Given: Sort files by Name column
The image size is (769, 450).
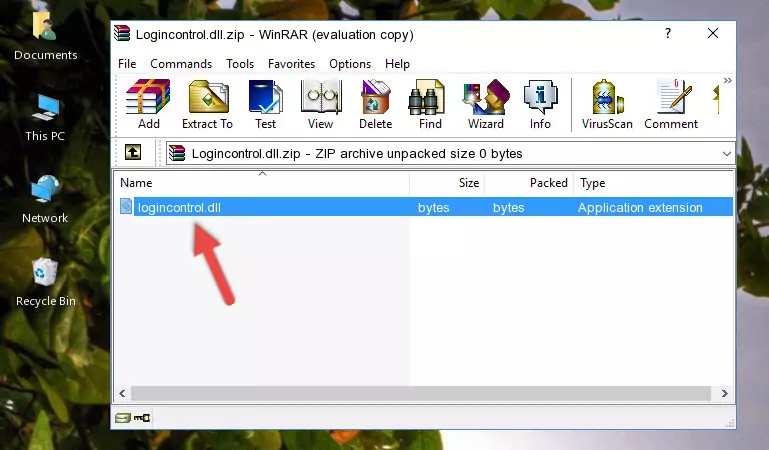Looking at the screenshot, I should point(262,183).
